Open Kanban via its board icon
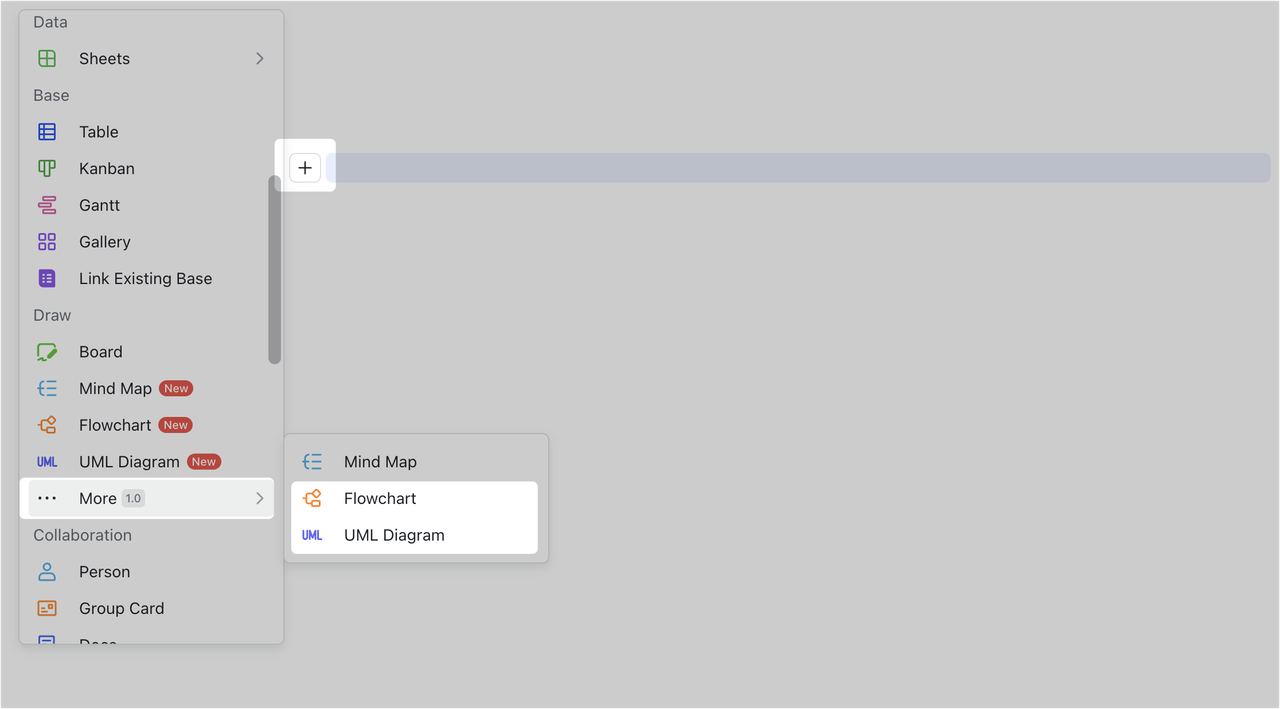 pos(46,168)
